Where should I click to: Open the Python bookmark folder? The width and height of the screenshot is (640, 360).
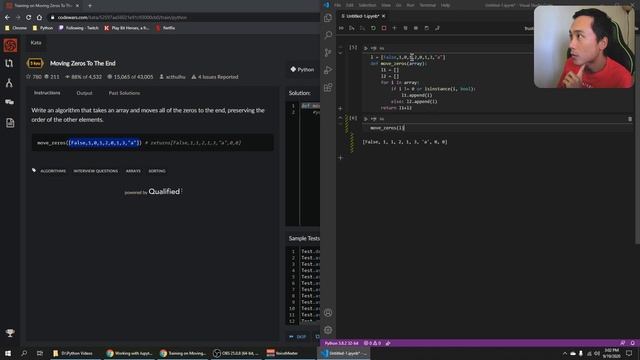click(43, 28)
